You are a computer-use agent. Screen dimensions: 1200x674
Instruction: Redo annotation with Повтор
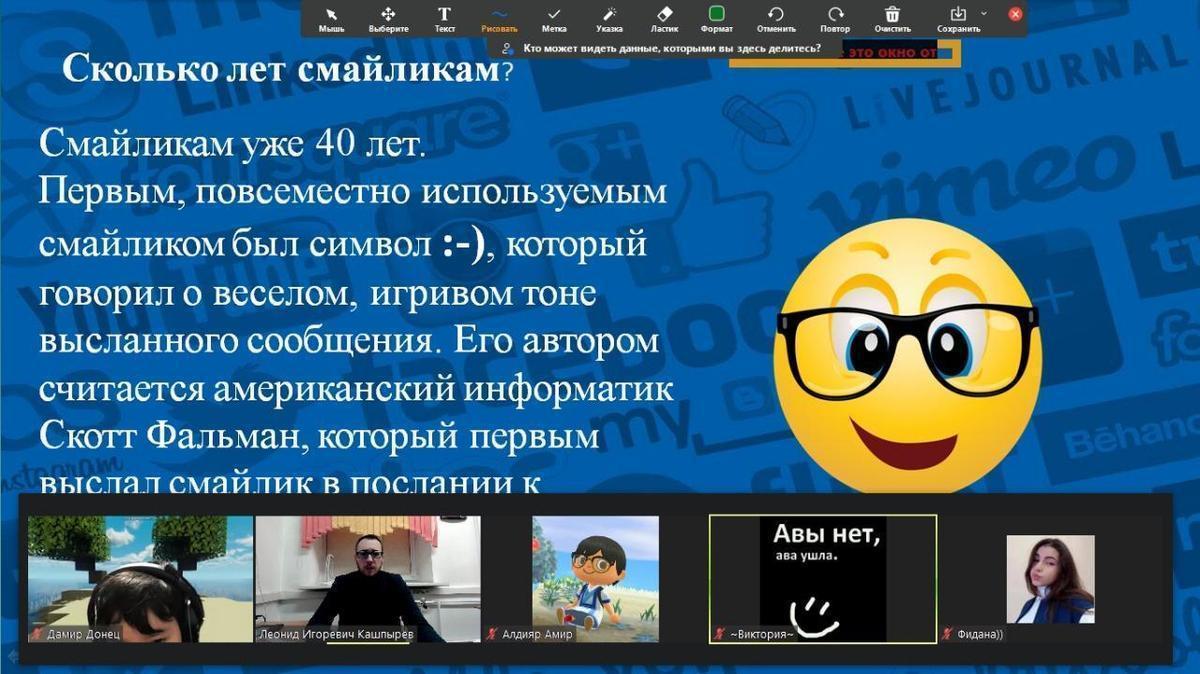[x=834, y=18]
